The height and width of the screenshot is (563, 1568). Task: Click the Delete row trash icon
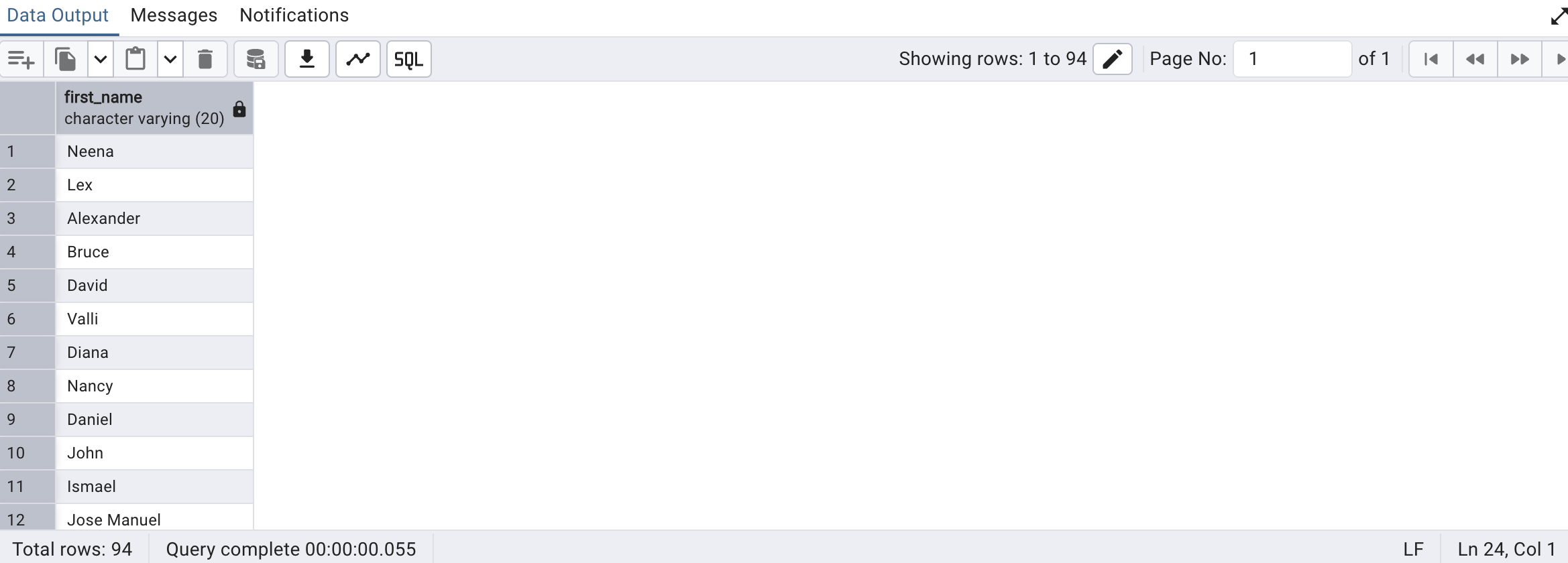coord(205,60)
